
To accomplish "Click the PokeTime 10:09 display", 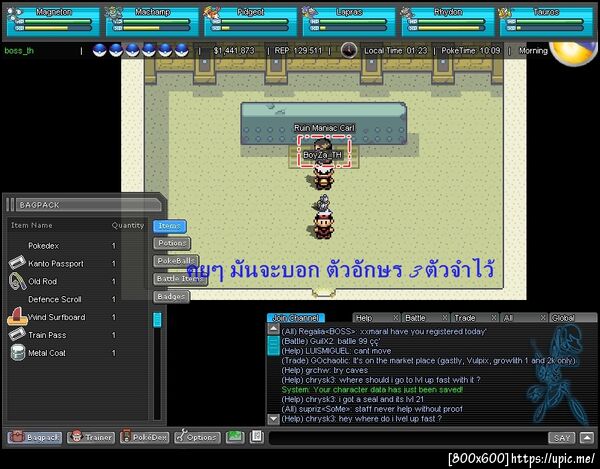I will tap(471, 50).
